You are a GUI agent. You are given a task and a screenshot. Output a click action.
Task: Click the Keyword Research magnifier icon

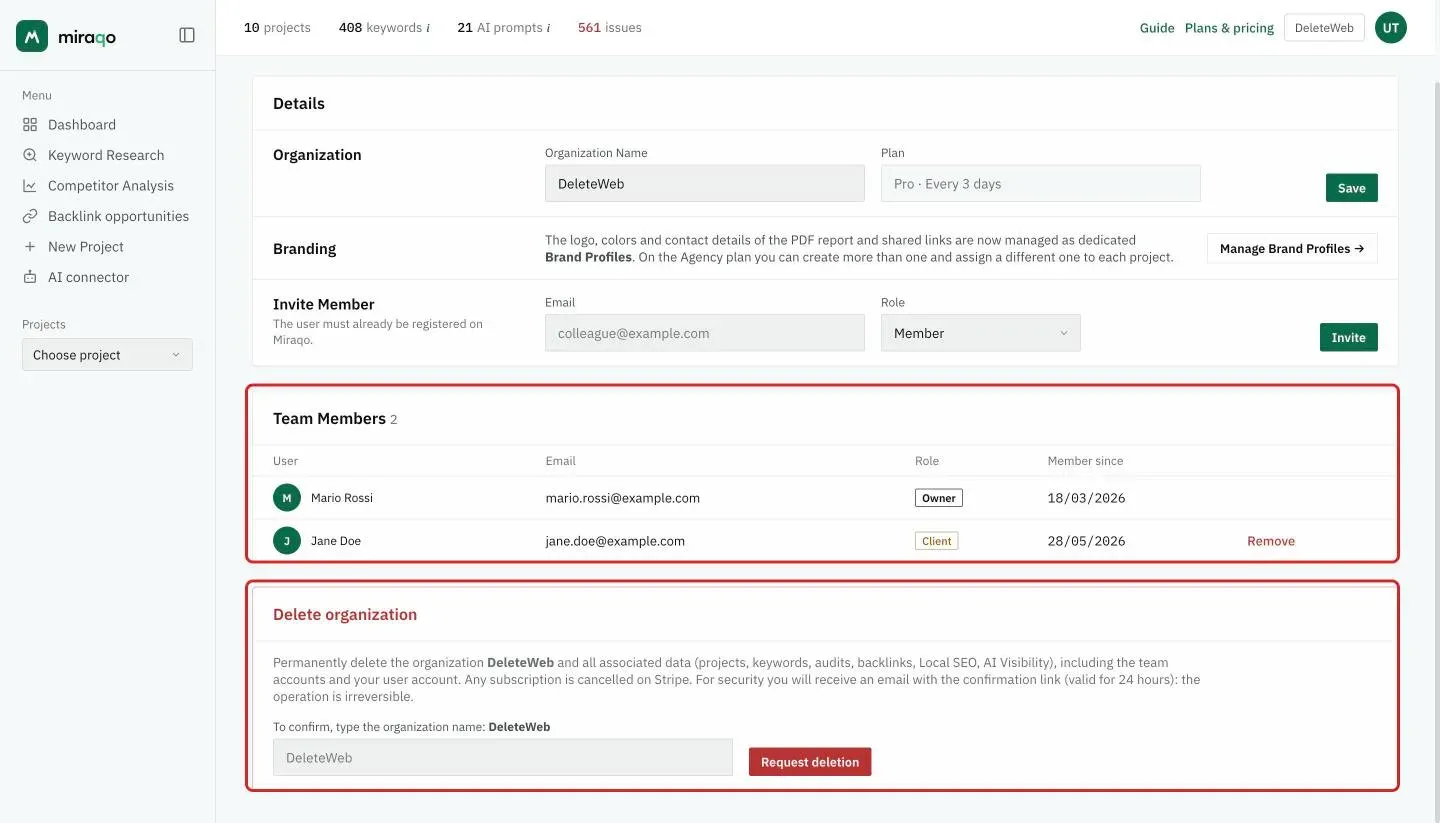point(30,155)
